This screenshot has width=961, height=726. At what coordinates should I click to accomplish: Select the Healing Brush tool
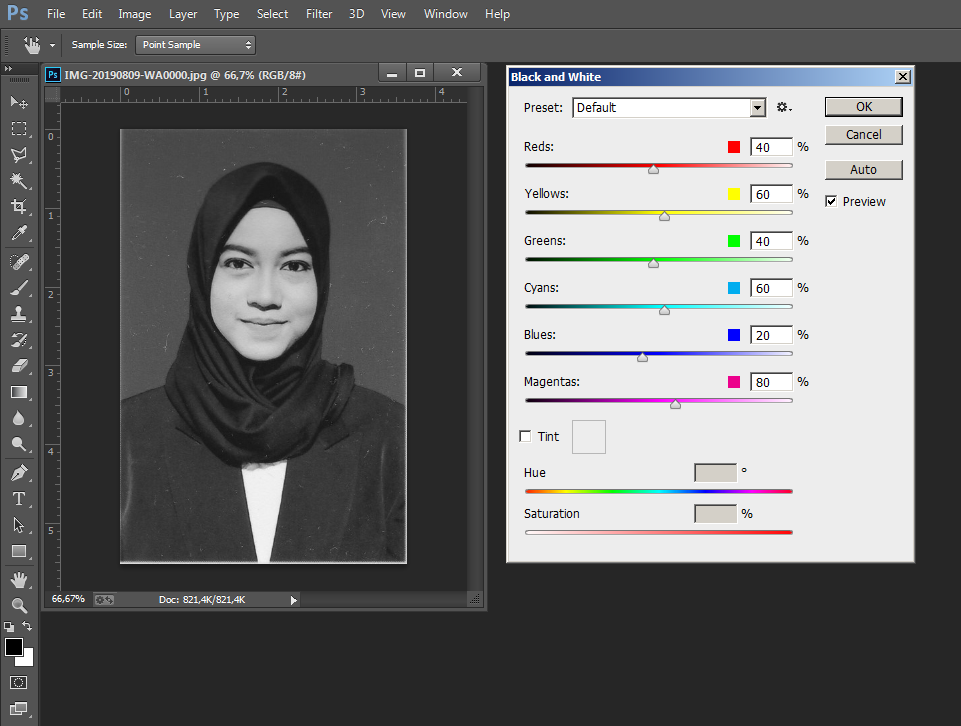[x=19, y=262]
